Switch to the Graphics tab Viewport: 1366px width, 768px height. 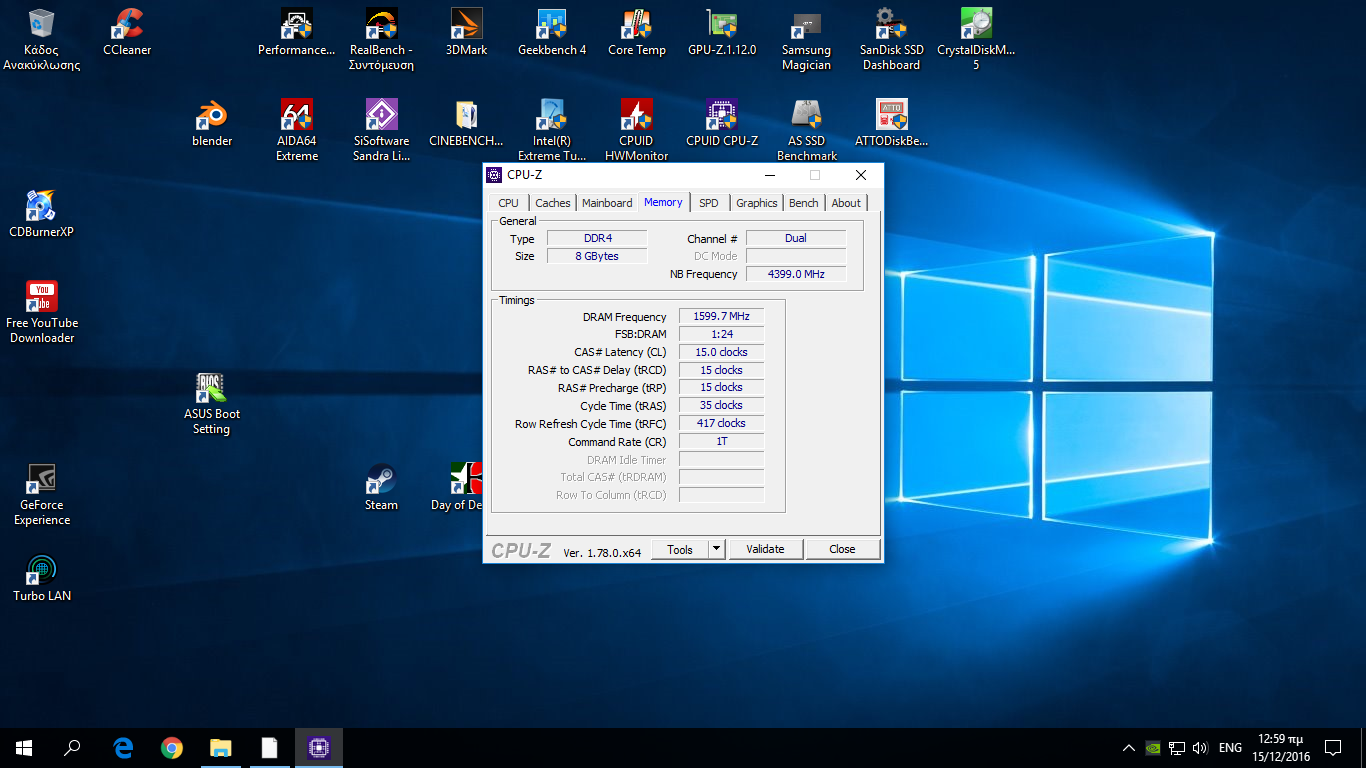click(x=756, y=203)
